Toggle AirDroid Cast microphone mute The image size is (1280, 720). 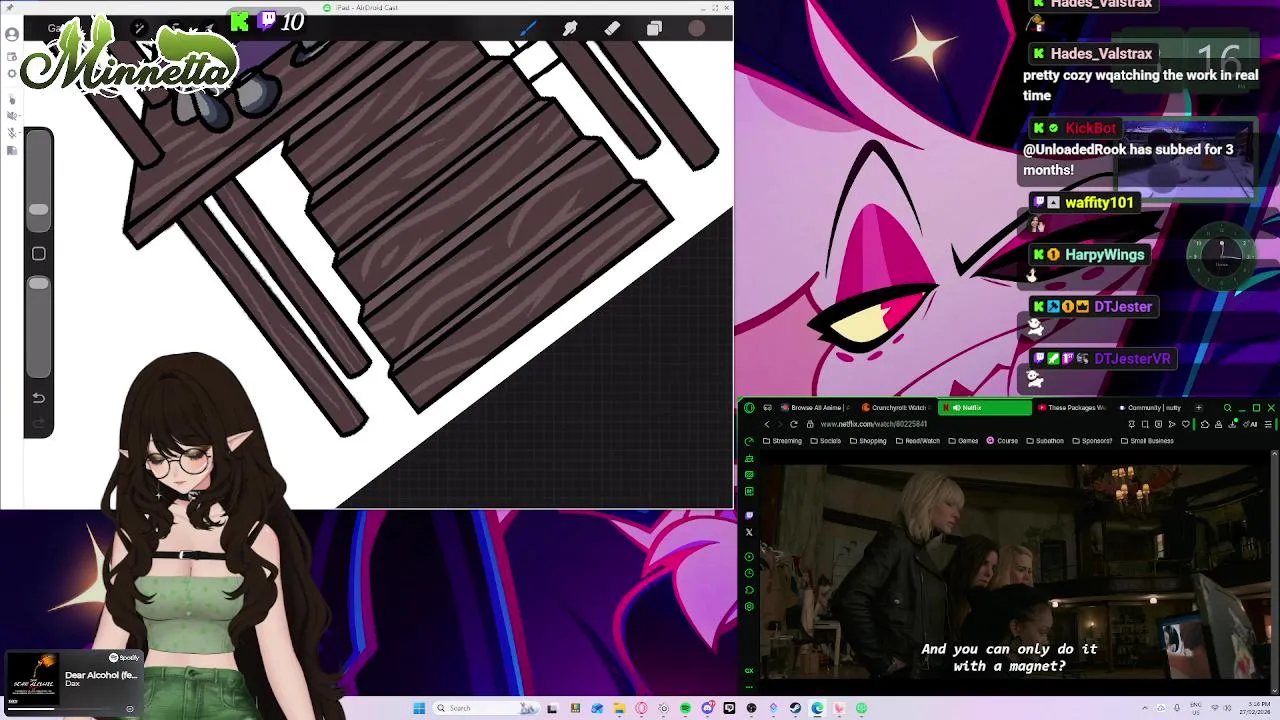(x=12, y=132)
